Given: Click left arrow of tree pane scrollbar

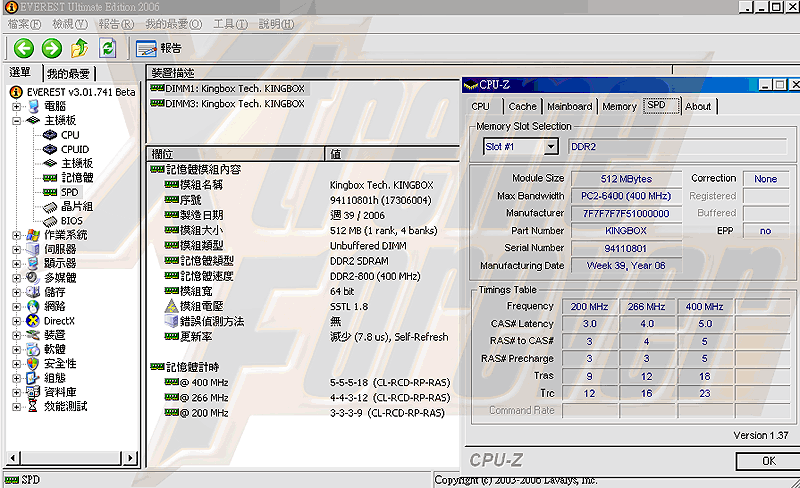Looking at the screenshot, I should coord(13,458).
